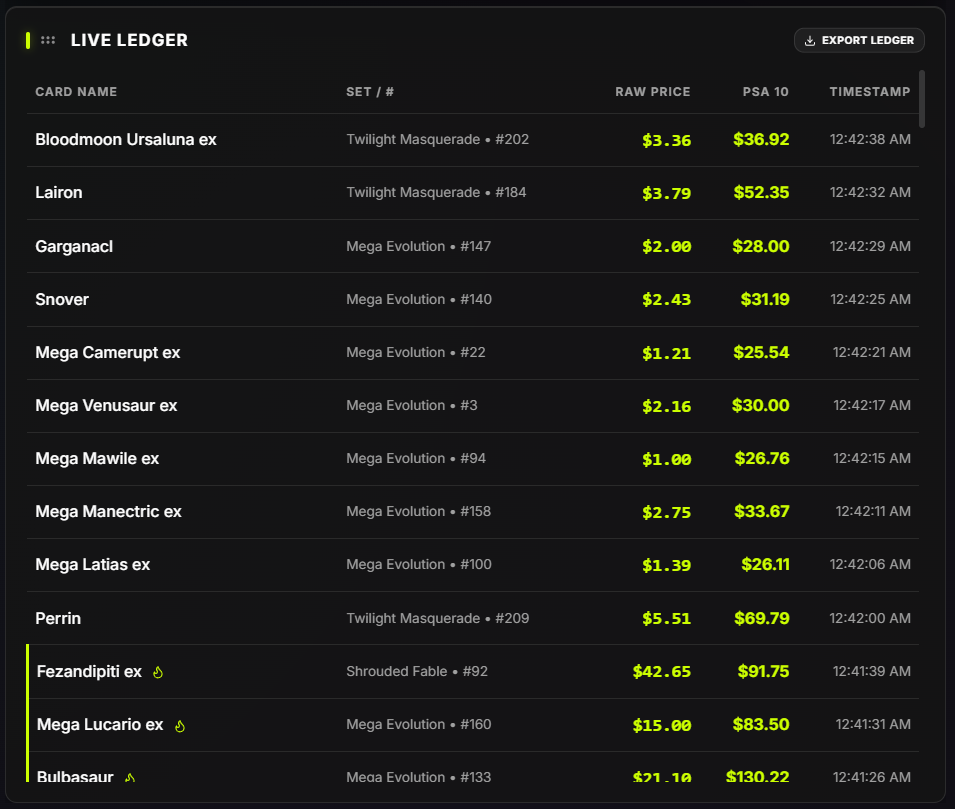The image size is (955, 809).
Task: Click the Lairon card name
Action: tap(59, 192)
